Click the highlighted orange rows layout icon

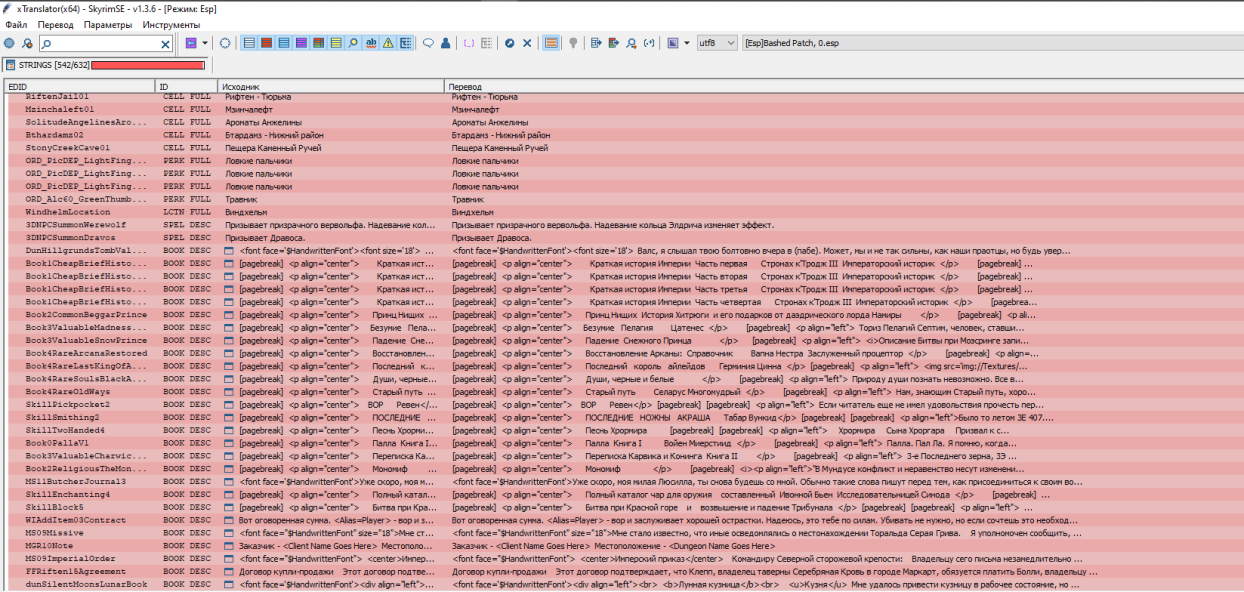(551, 43)
